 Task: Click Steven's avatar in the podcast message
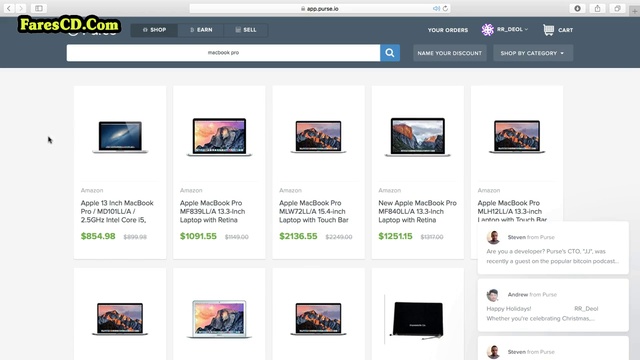point(493,237)
